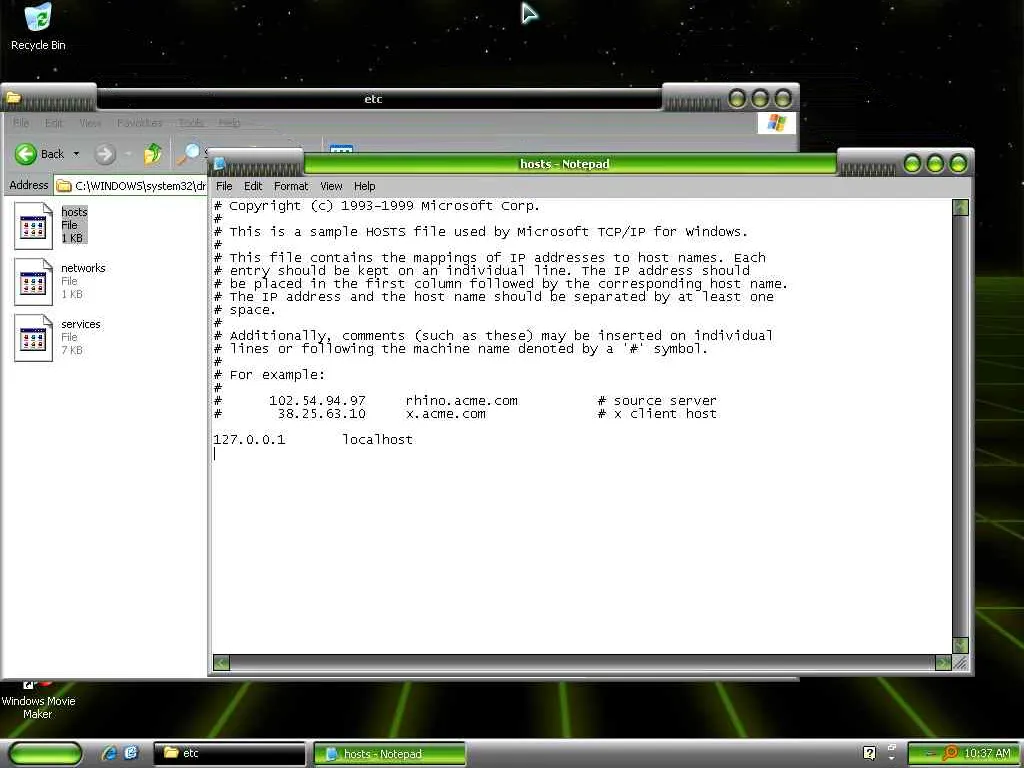Open Windows Movie Maker desktop shortcut
The height and width of the screenshot is (768, 1024).
tap(38, 700)
